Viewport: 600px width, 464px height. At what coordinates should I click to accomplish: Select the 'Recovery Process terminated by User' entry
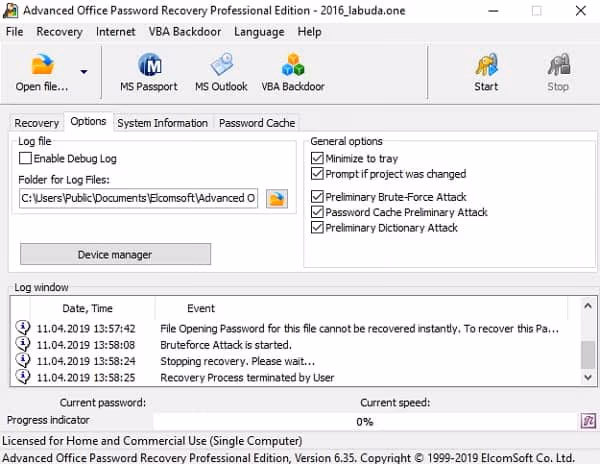pos(295,378)
